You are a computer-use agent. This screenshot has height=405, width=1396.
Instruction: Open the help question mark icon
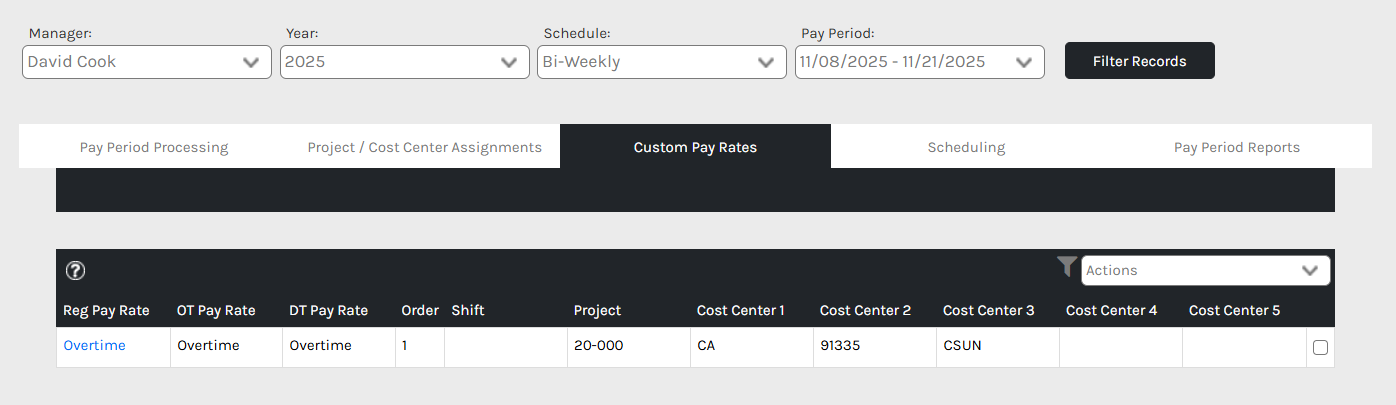[x=75, y=271]
